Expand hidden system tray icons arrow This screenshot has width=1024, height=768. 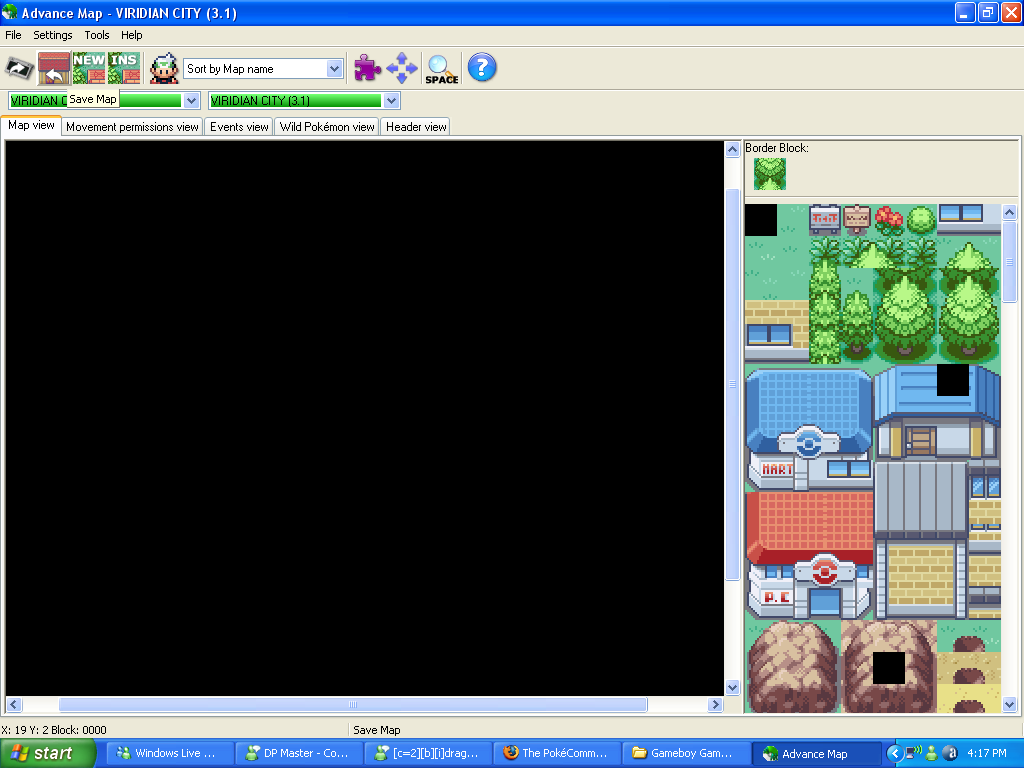(895, 754)
